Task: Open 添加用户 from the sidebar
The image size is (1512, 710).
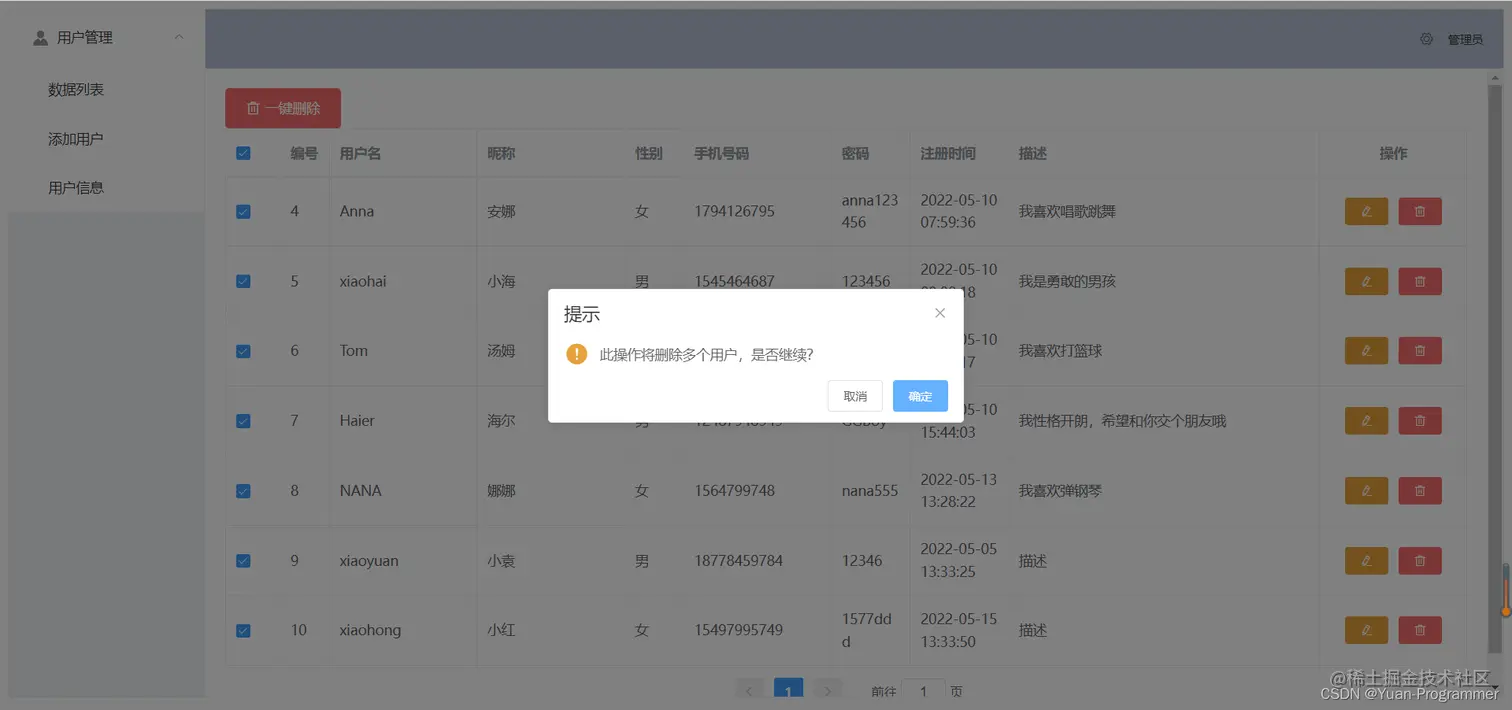Action: tap(75, 138)
